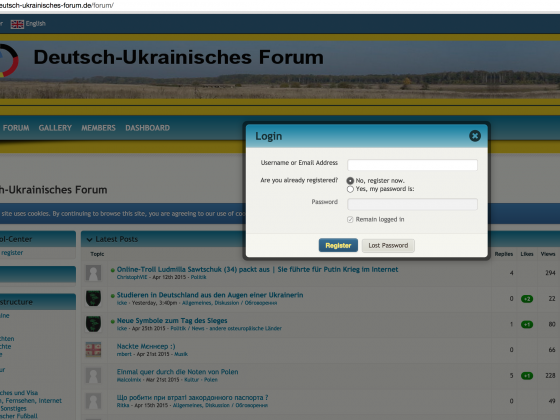Open the MEMBERS menu item
The height and width of the screenshot is (420, 560).
[98, 128]
